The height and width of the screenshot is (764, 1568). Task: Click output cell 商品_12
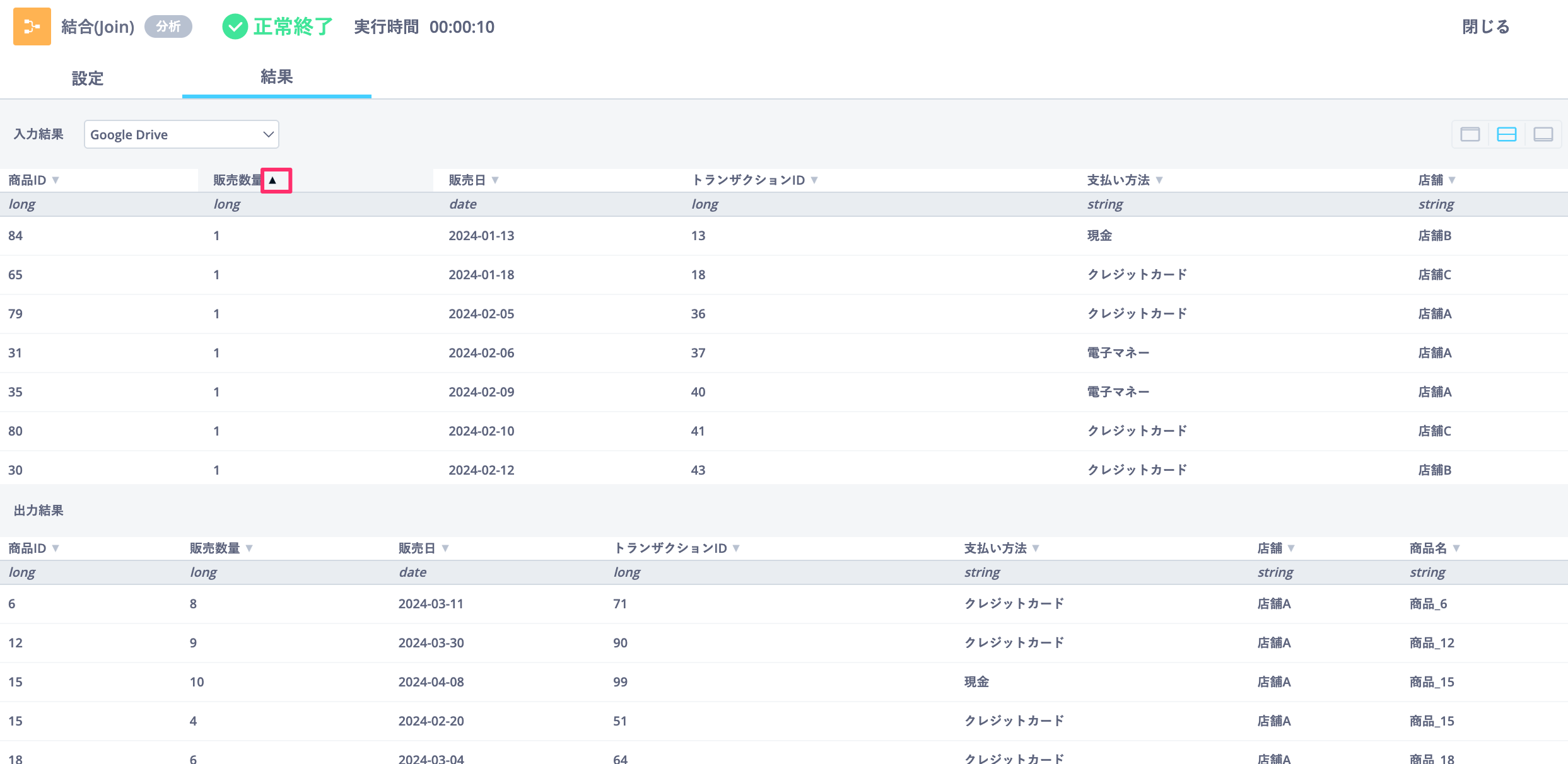1432,643
